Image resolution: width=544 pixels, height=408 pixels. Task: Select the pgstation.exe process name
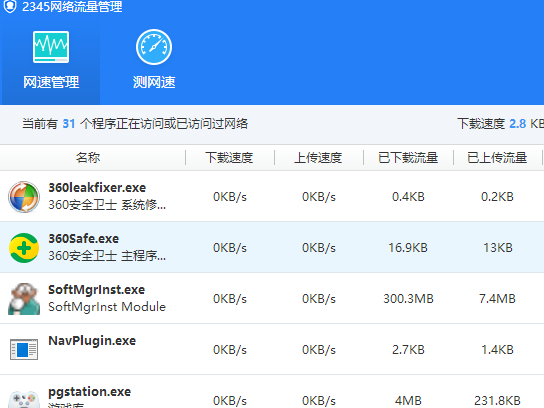pyautogui.click(x=90, y=392)
